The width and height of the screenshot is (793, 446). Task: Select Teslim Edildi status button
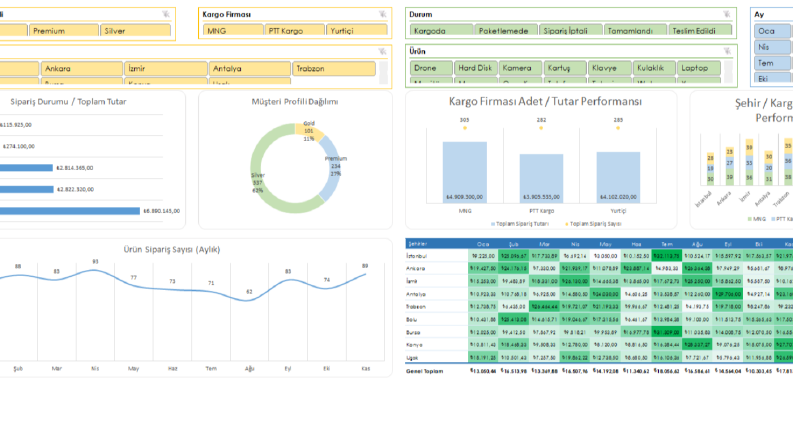click(x=700, y=30)
